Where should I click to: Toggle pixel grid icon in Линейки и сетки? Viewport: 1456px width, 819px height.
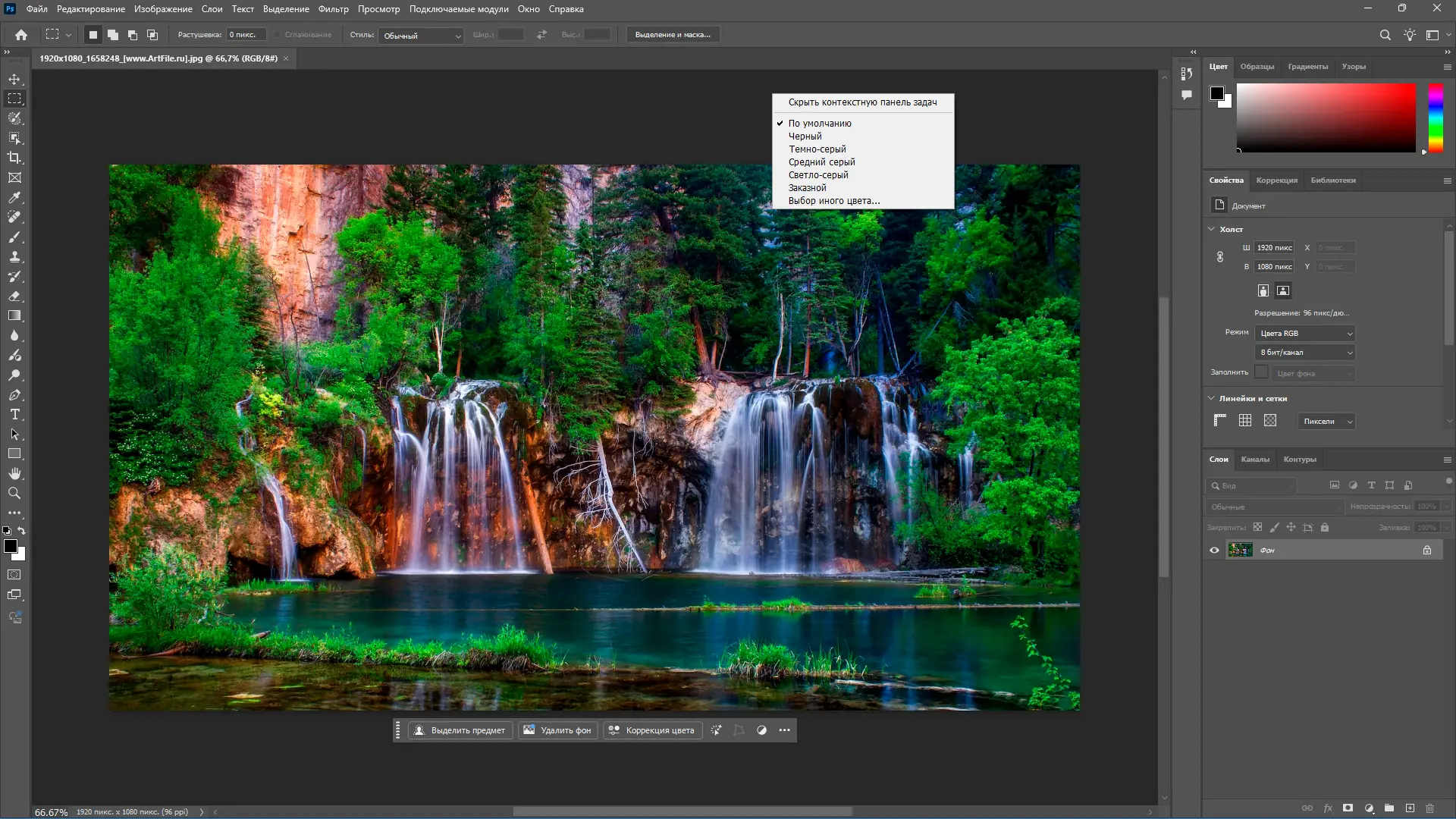[1270, 421]
